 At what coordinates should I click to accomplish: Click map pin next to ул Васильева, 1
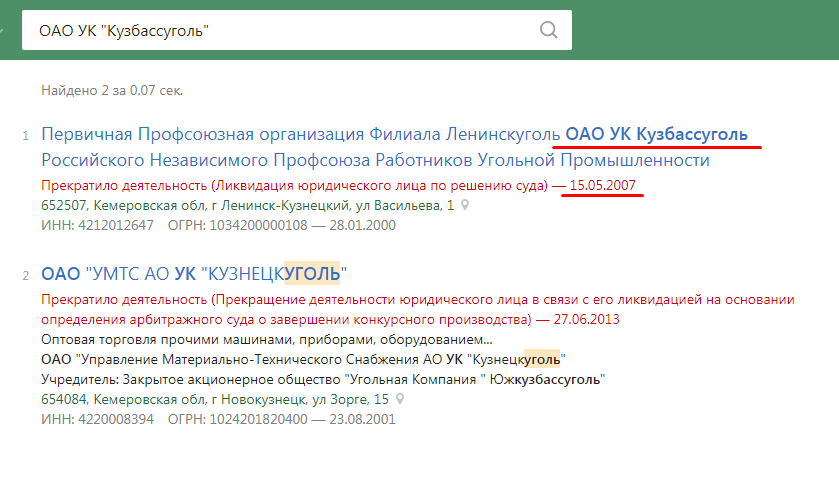tap(465, 205)
